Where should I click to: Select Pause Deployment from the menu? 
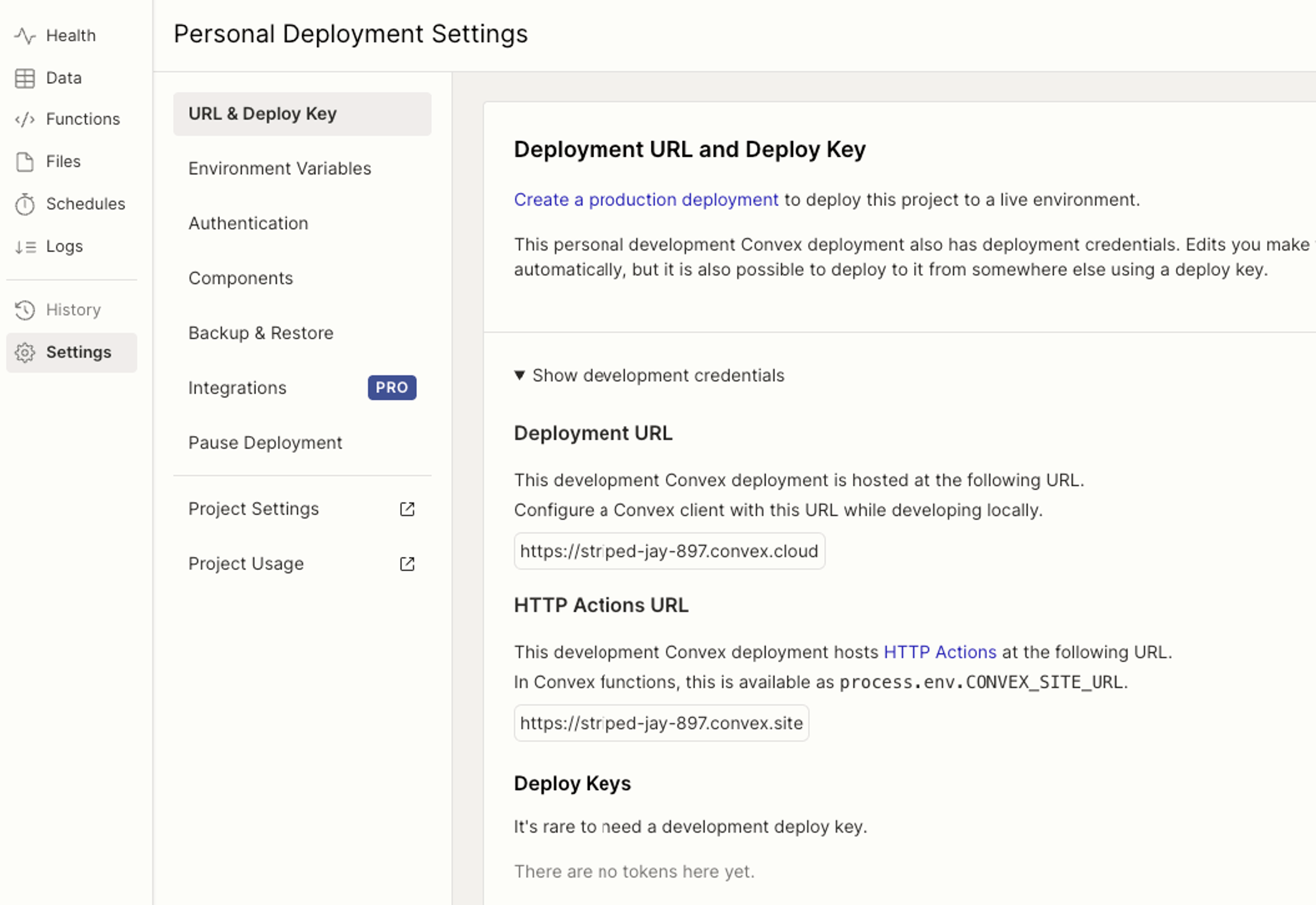265,442
